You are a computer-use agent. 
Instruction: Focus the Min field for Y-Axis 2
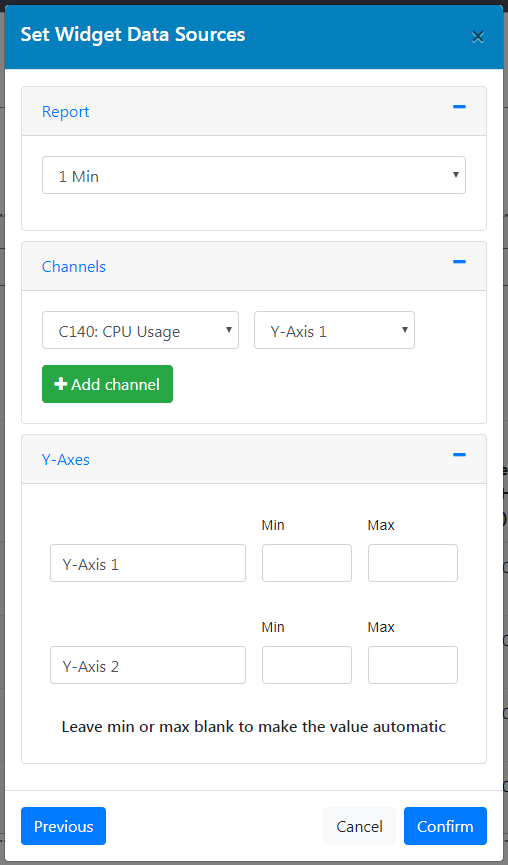(x=307, y=665)
